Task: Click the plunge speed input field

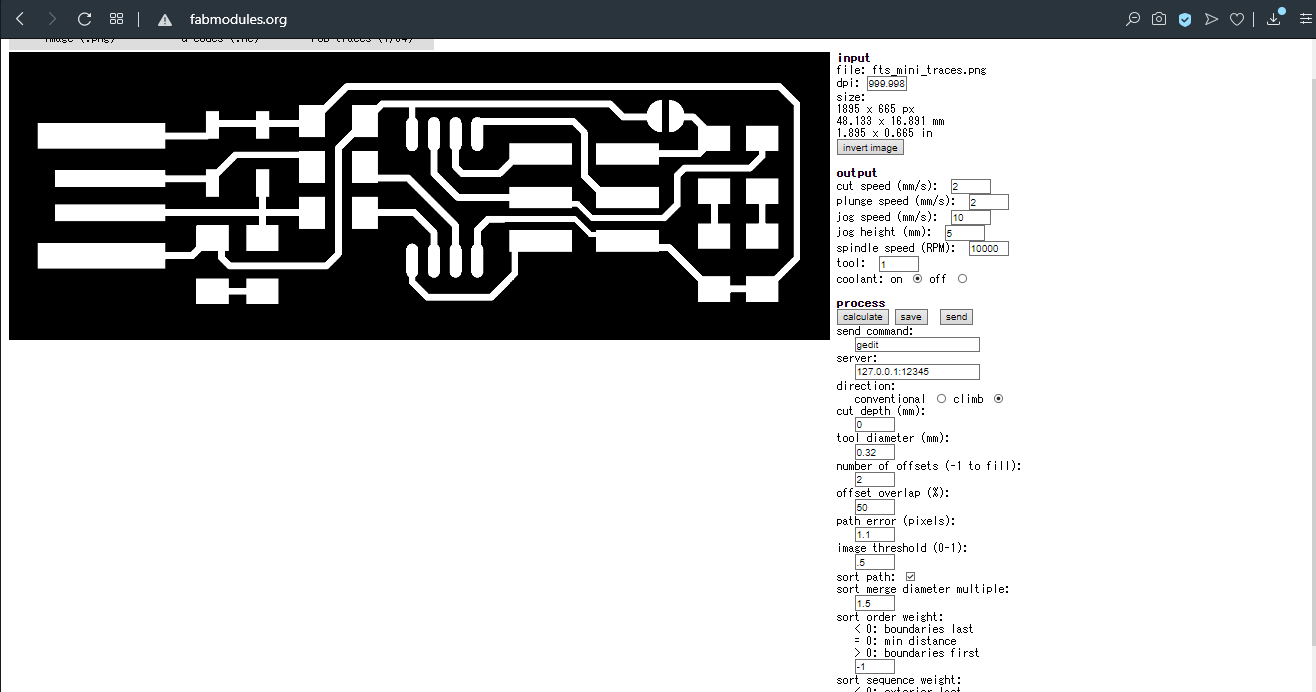Action: coord(988,202)
